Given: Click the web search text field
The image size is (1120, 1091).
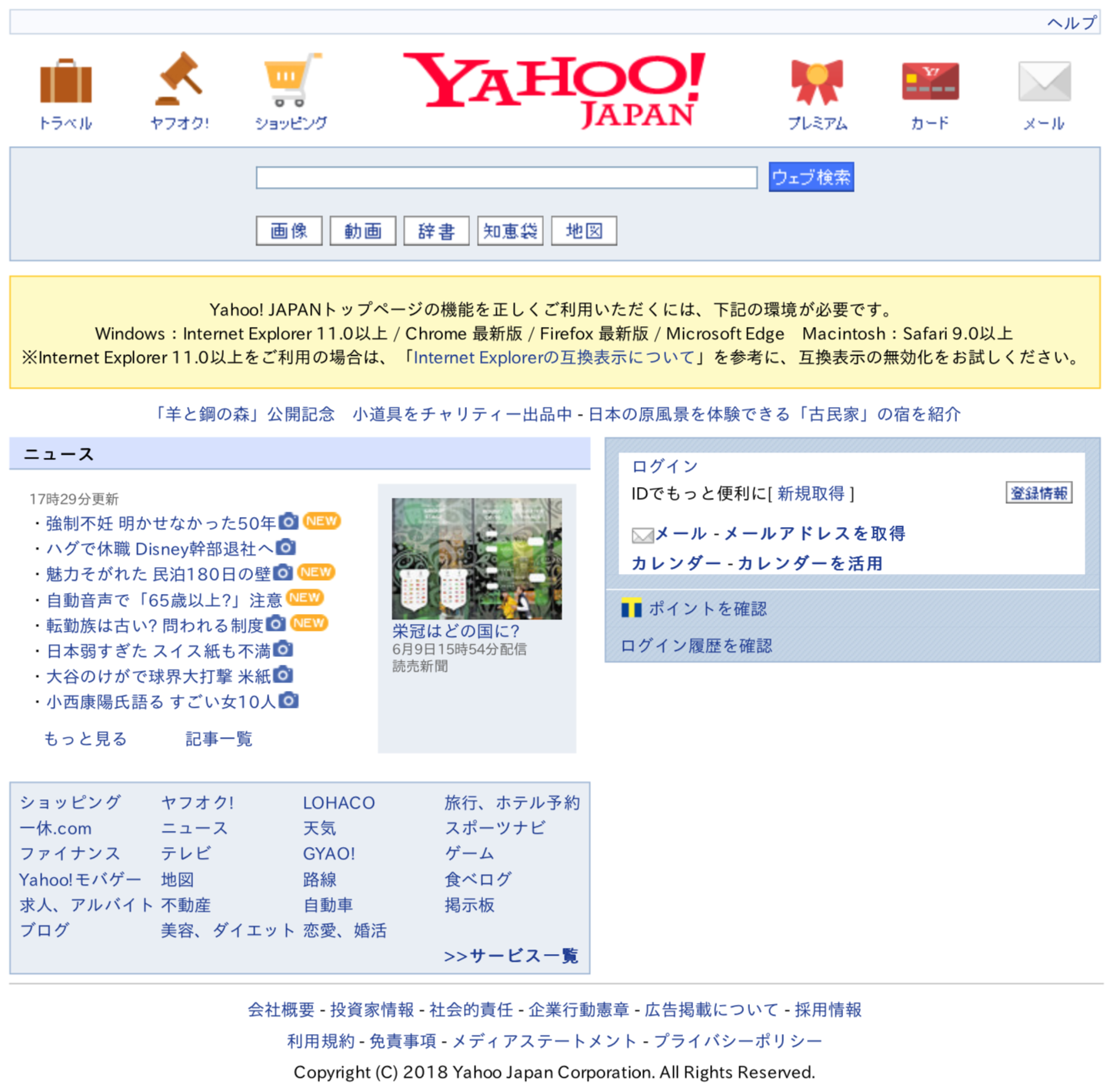Looking at the screenshot, I should (x=507, y=178).
